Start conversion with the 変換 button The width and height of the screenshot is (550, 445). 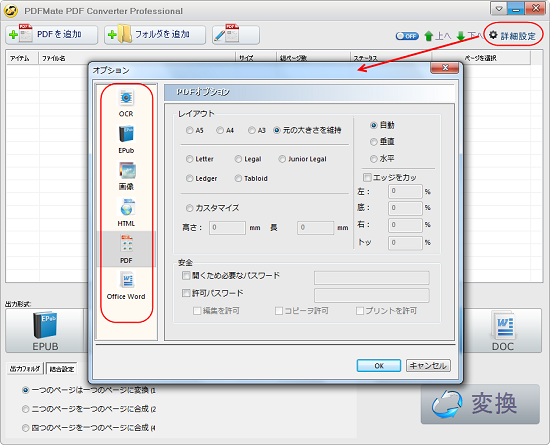(x=480, y=404)
